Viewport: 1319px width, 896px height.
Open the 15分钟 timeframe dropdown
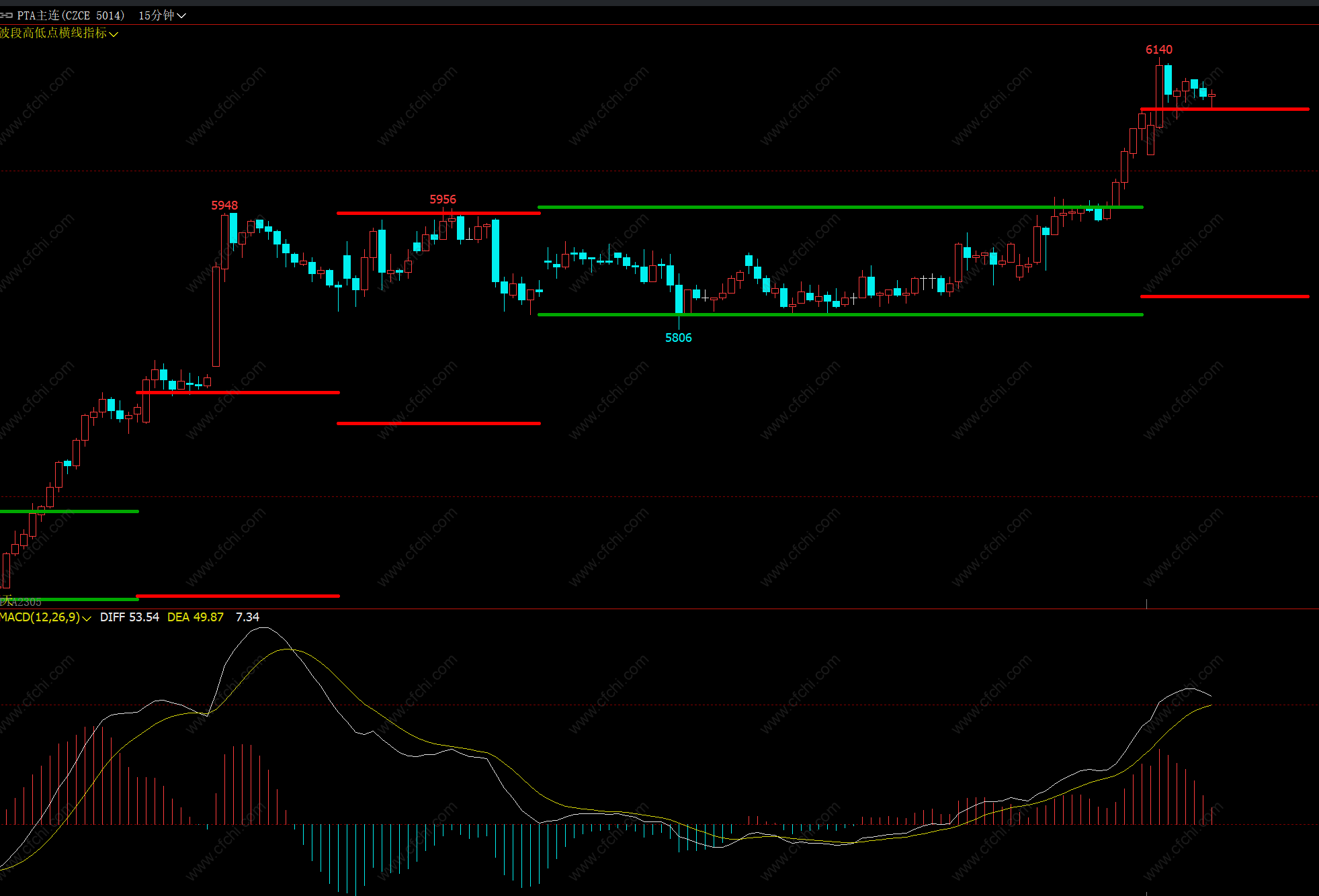(x=161, y=15)
